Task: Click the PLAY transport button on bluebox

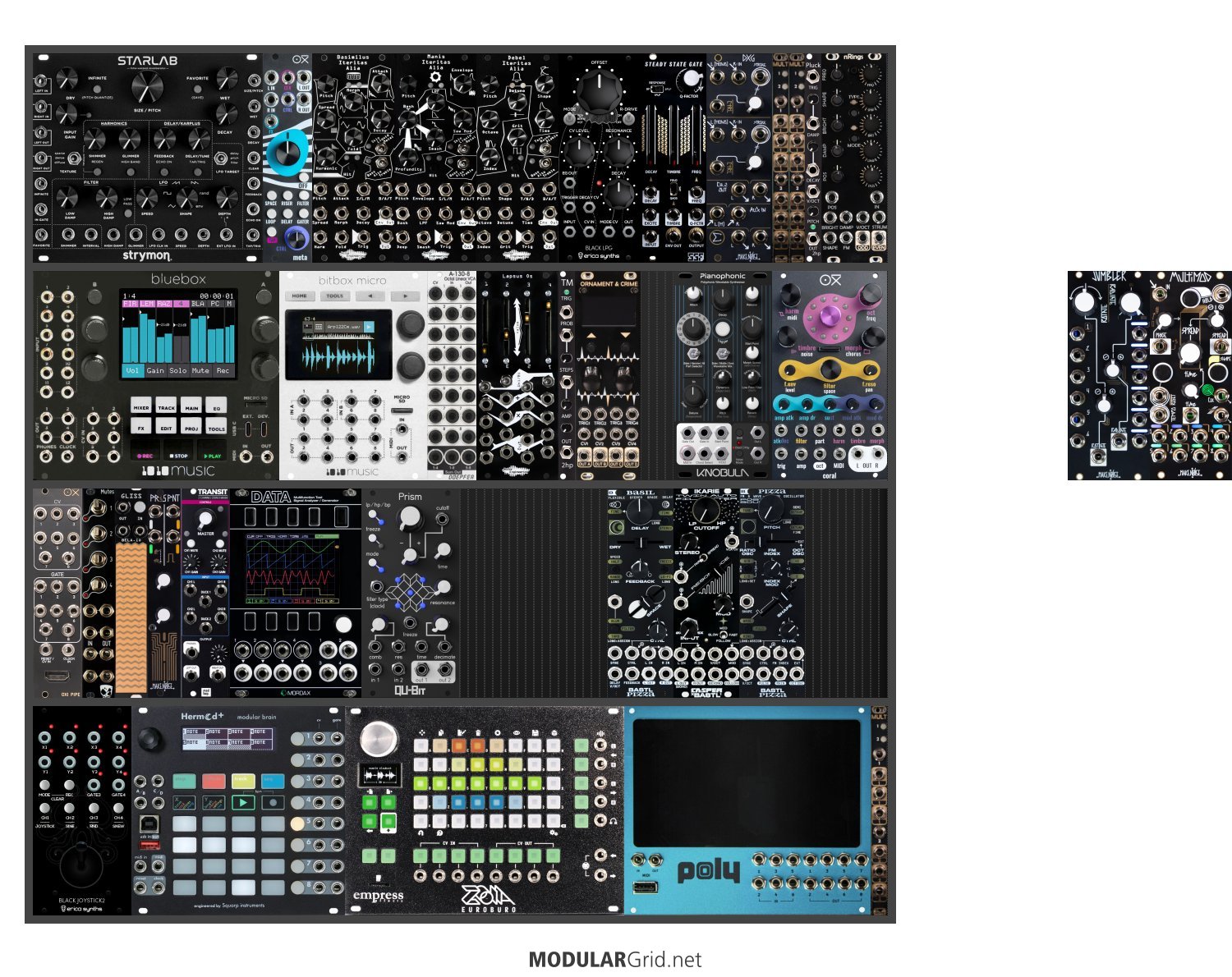Action: 212,450
